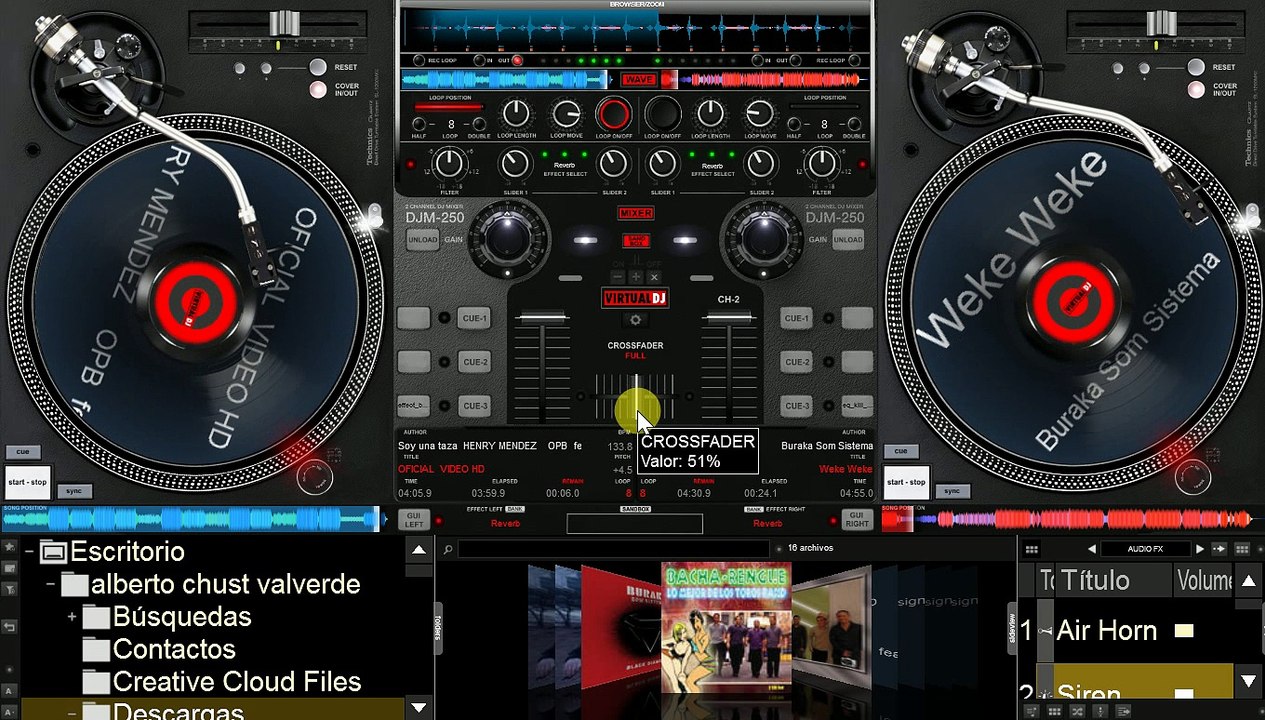Screen dimensions: 1265x720
Task: Set left deck loop OUT point
Action: pos(516,61)
